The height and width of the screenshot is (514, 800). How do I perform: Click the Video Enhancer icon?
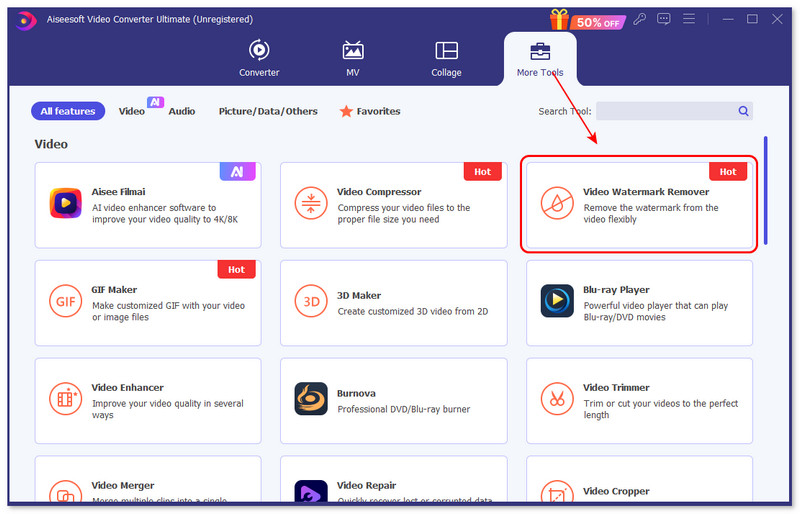tap(65, 399)
